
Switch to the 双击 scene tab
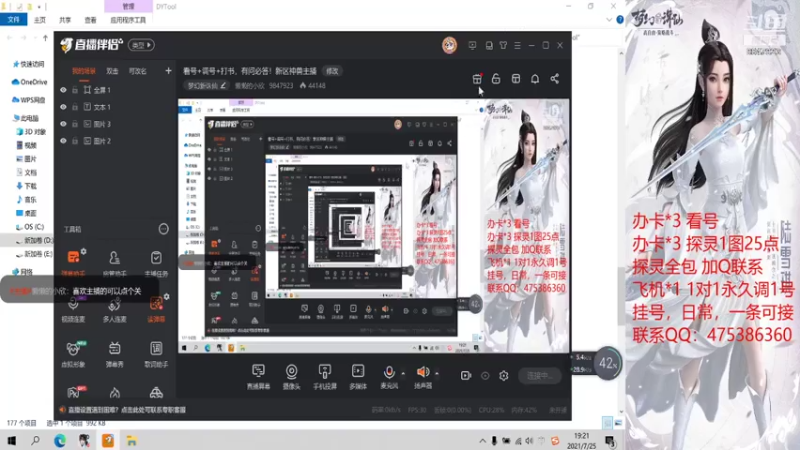tap(112, 71)
